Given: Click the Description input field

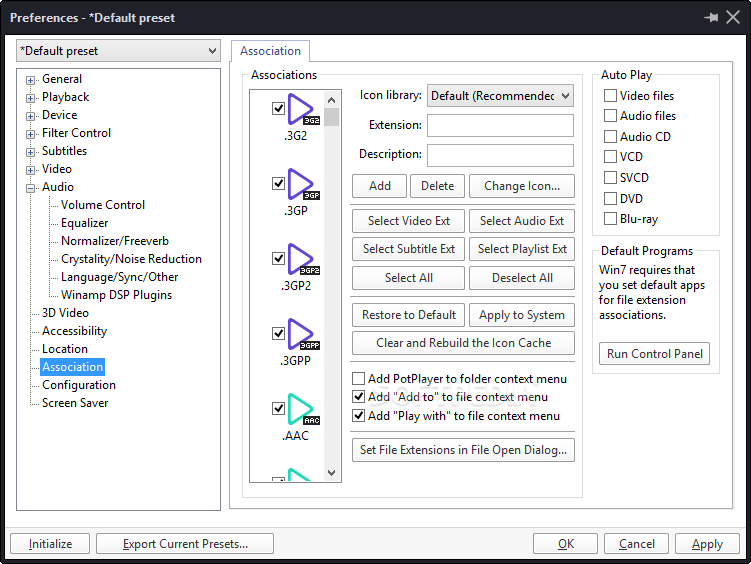Looking at the screenshot, I should 500,155.
